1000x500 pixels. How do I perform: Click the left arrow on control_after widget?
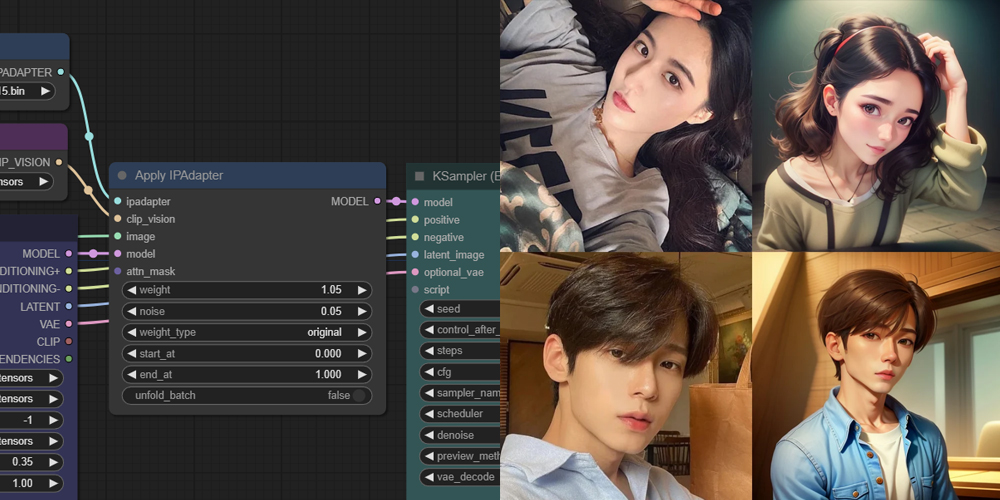(x=429, y=330)
